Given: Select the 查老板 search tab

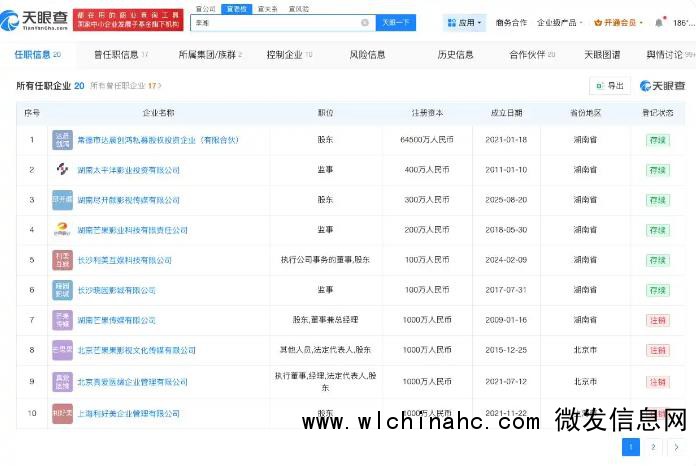Looking at the screenshot, I should coord(237,9).
